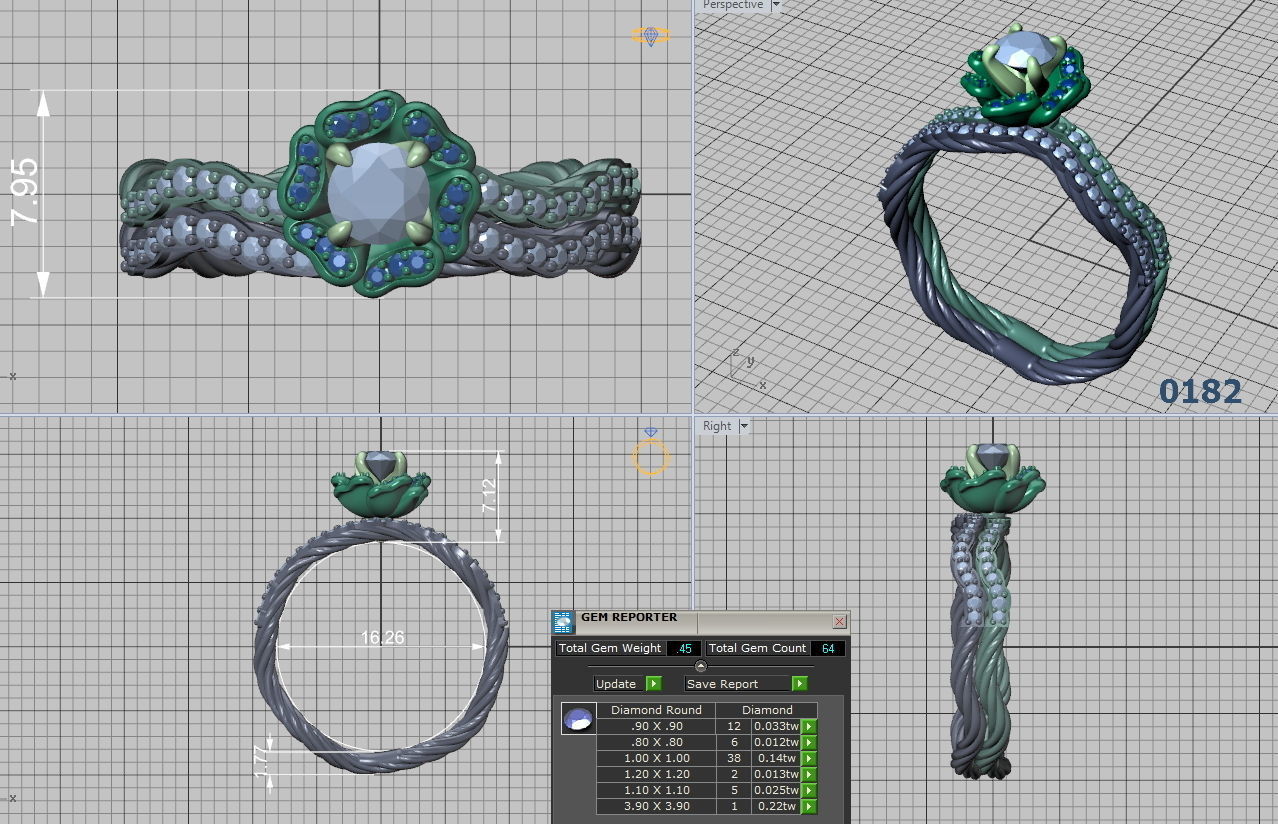The image size is (1278, 824).
Task: Select the '.90 X .90' size cell
Action: tap(656, 726)
